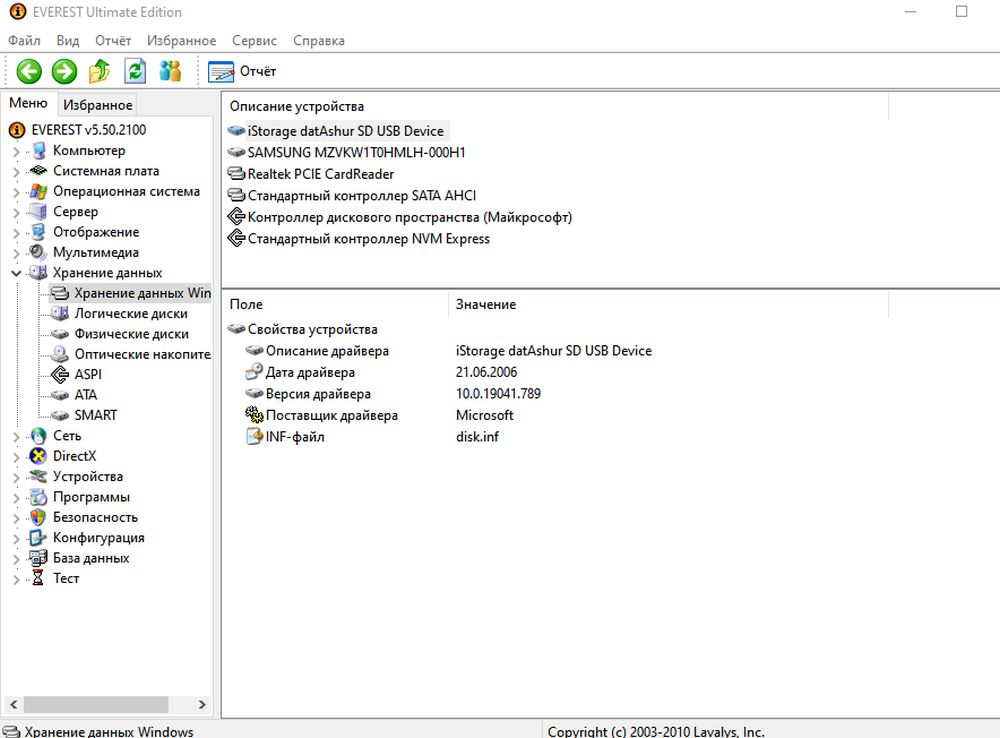
Task: Open the Сервис menu
Action: [254, 41]
